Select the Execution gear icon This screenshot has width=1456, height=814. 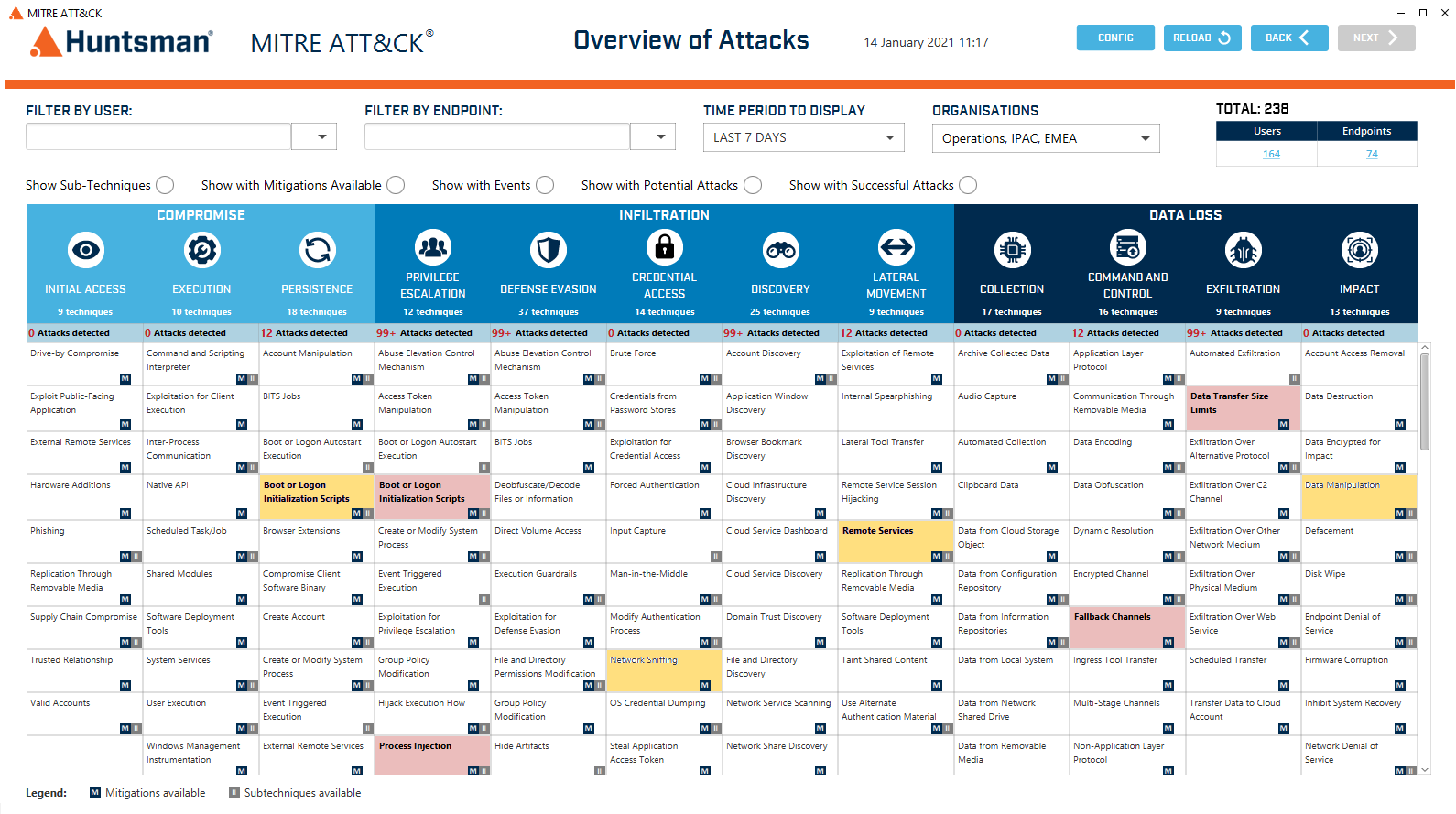tap(201, 250)
